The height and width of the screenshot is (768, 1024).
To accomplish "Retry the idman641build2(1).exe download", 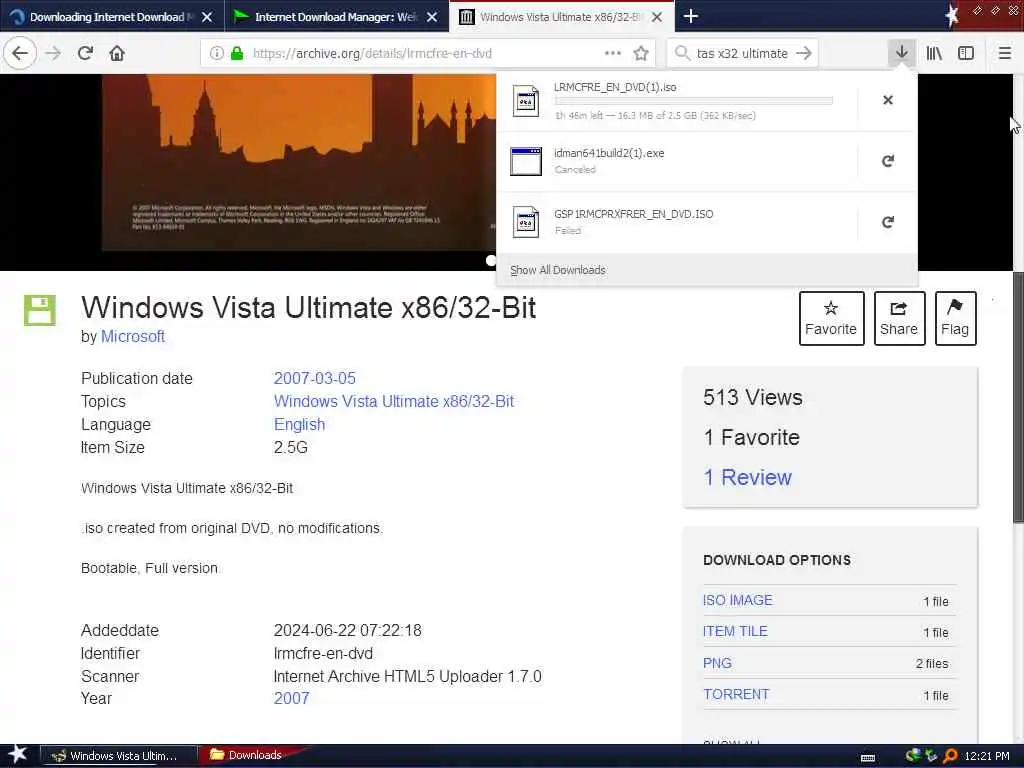I will click(888, 161).
